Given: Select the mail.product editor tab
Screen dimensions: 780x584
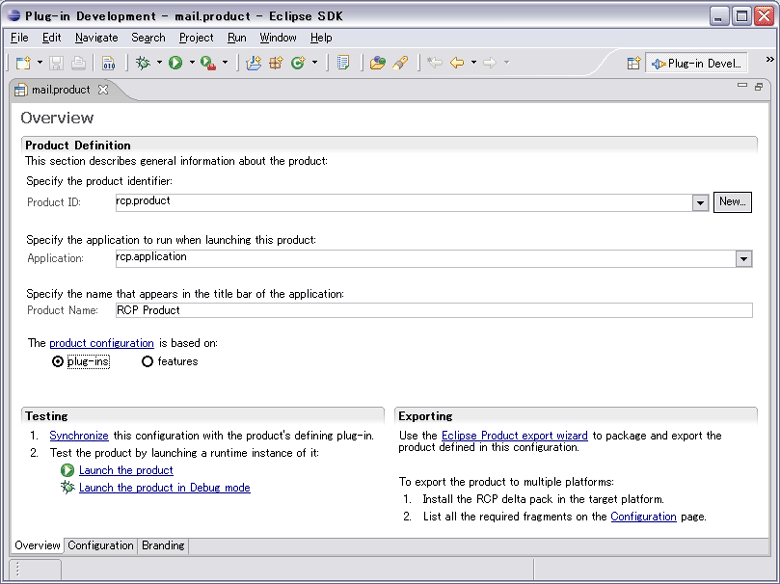Looking at the screenshot, I should pos(61,90).
